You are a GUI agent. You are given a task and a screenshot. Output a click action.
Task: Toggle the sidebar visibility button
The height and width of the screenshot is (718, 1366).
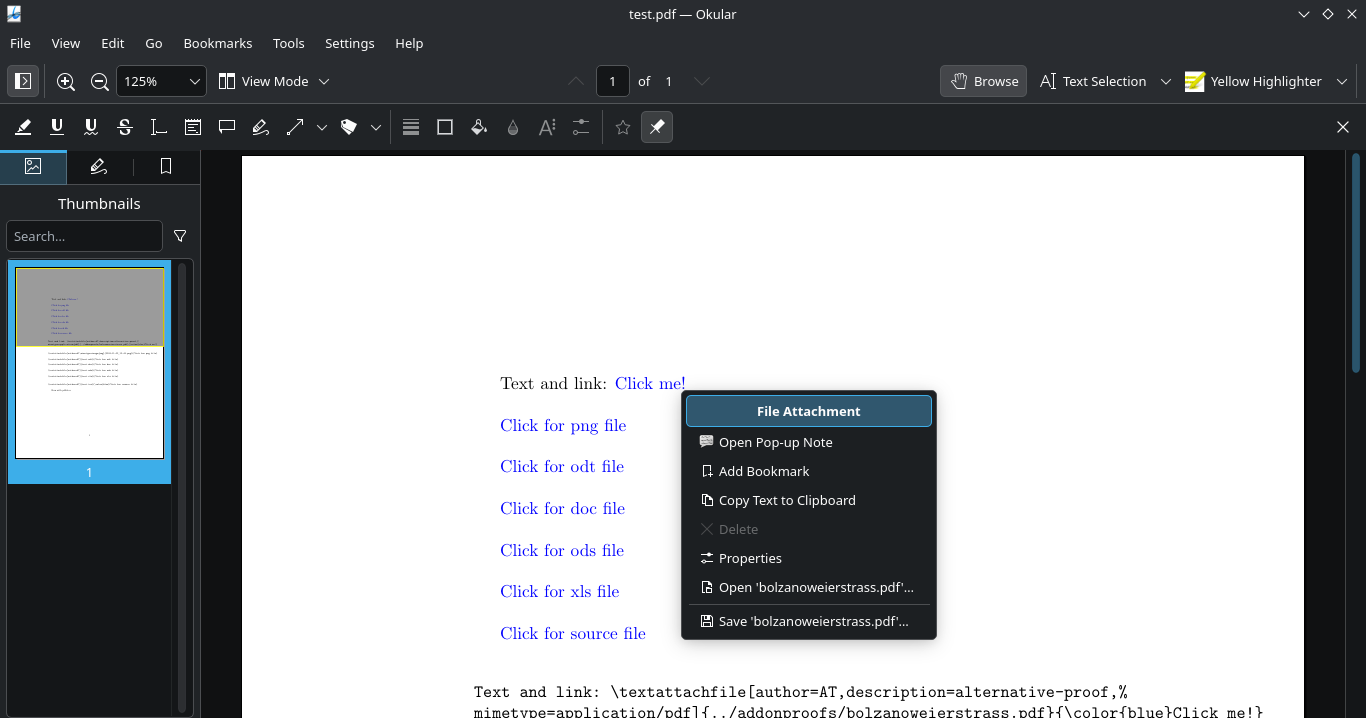point(23,81)
